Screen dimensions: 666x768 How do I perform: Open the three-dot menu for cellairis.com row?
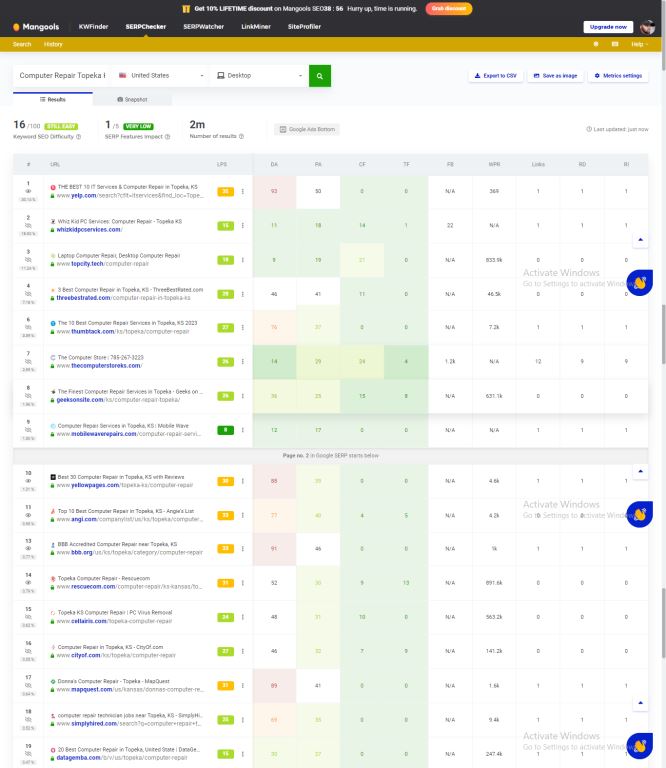(x=242, y=617)
